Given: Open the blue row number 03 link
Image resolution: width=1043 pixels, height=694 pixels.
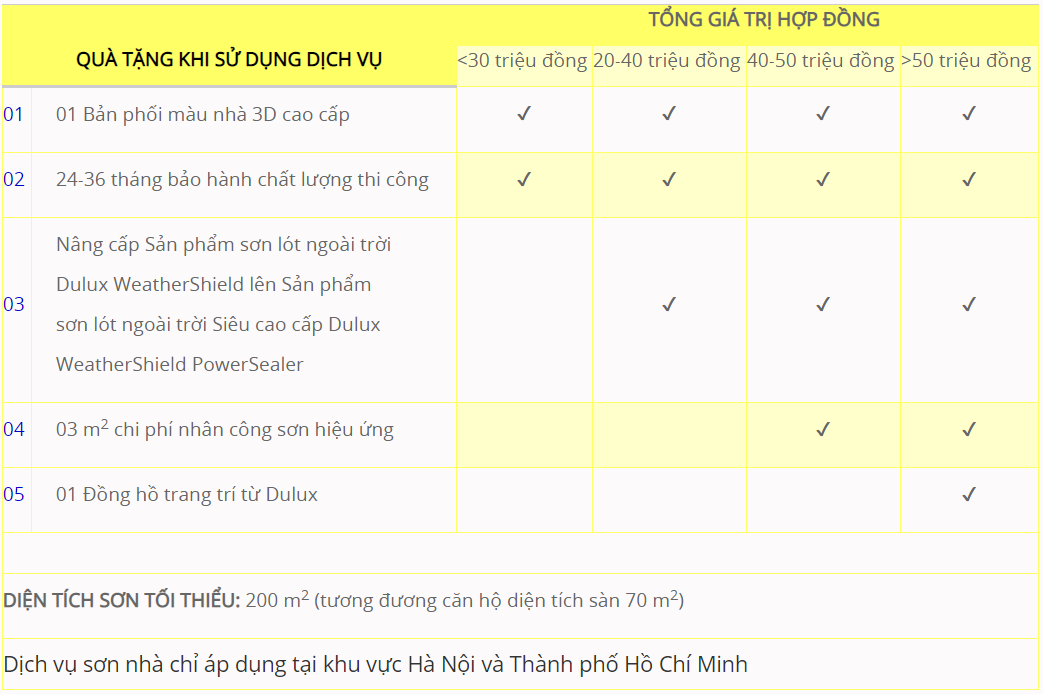Looking at the screenshot, I should 14,304.
